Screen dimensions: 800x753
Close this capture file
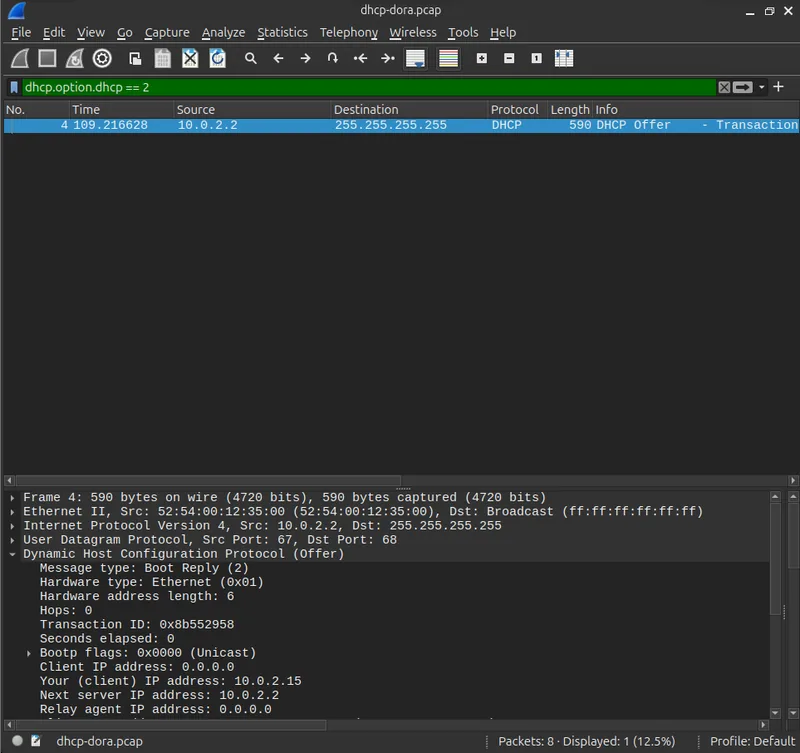coord(190,59)
